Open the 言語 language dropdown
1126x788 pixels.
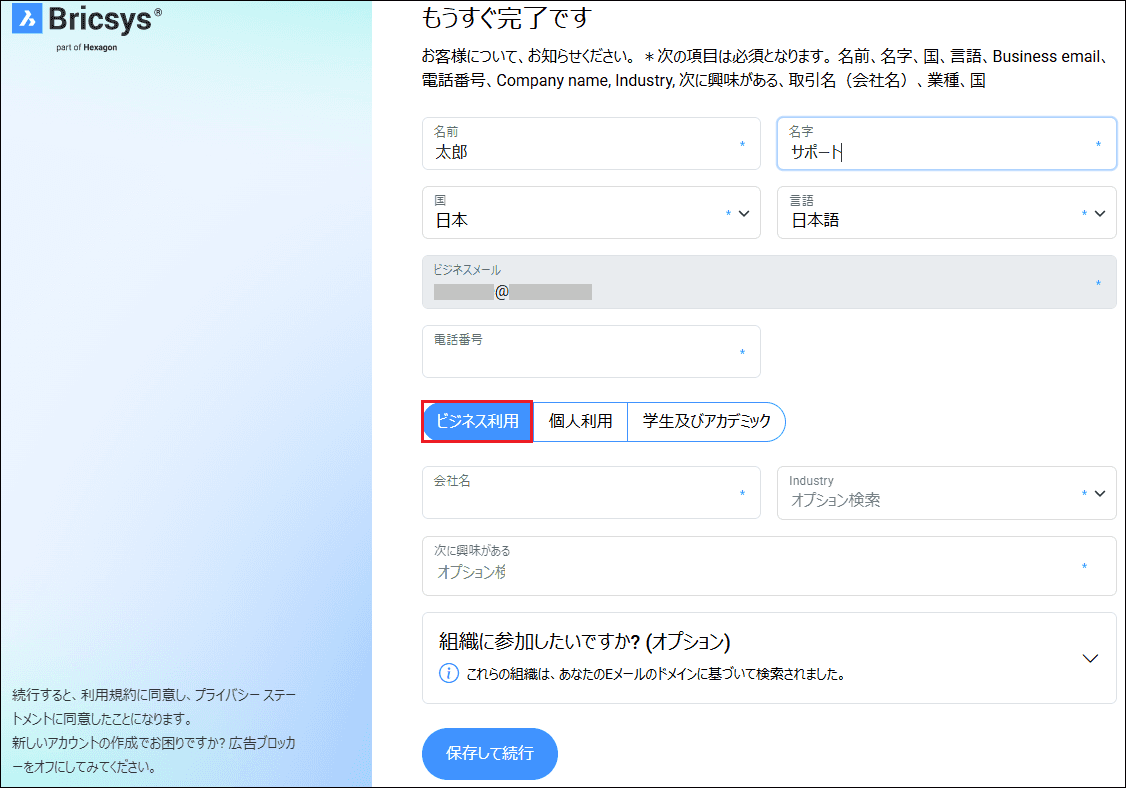(1099, 213)
